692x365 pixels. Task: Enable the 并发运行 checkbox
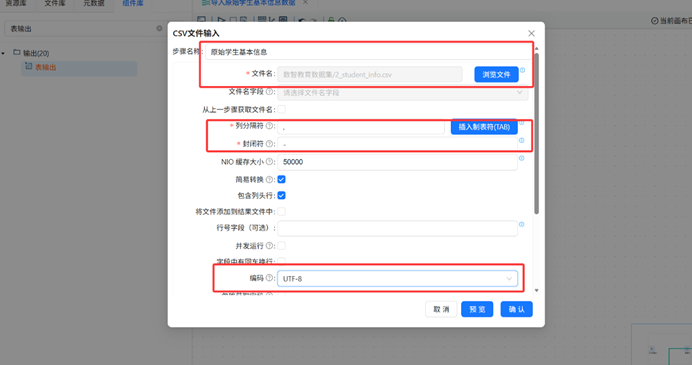(282, 246)
